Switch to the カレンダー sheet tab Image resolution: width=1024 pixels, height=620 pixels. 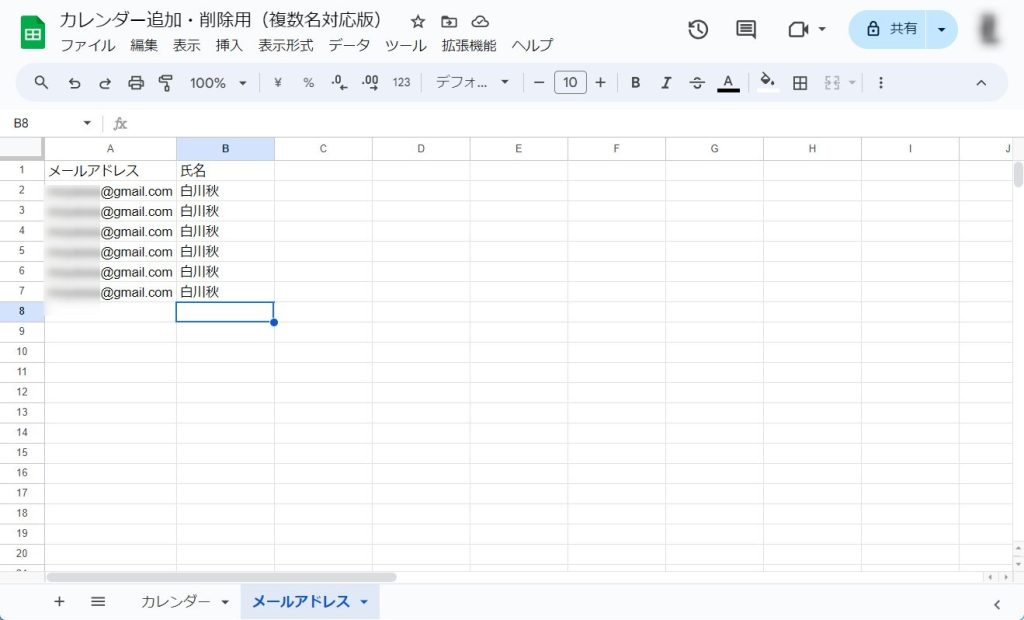click(175, 601)
